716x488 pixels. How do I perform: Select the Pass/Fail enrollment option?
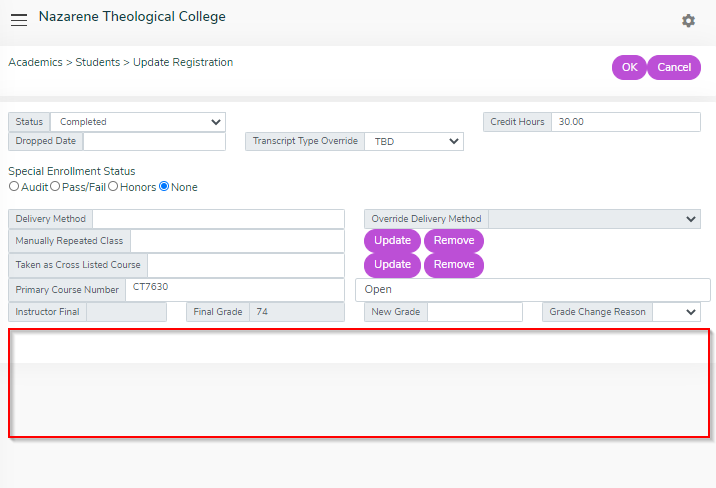55,186
